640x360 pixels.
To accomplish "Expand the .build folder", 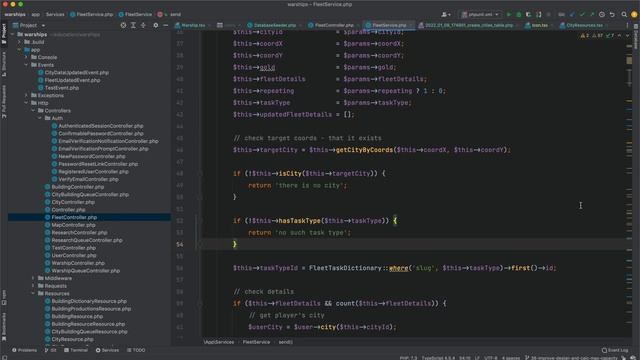I will point(19,42).
